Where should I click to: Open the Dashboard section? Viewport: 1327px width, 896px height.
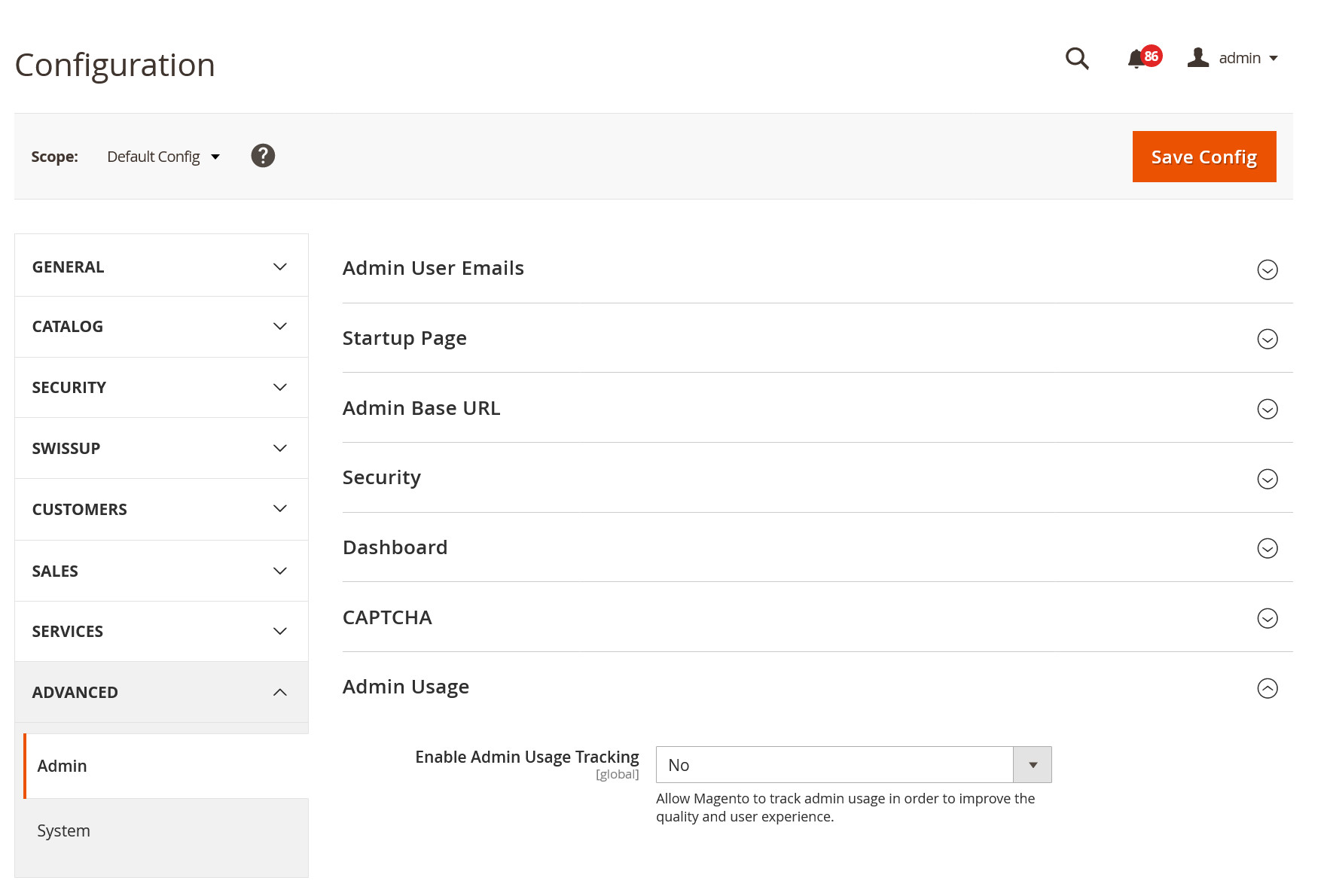[395, 547]
